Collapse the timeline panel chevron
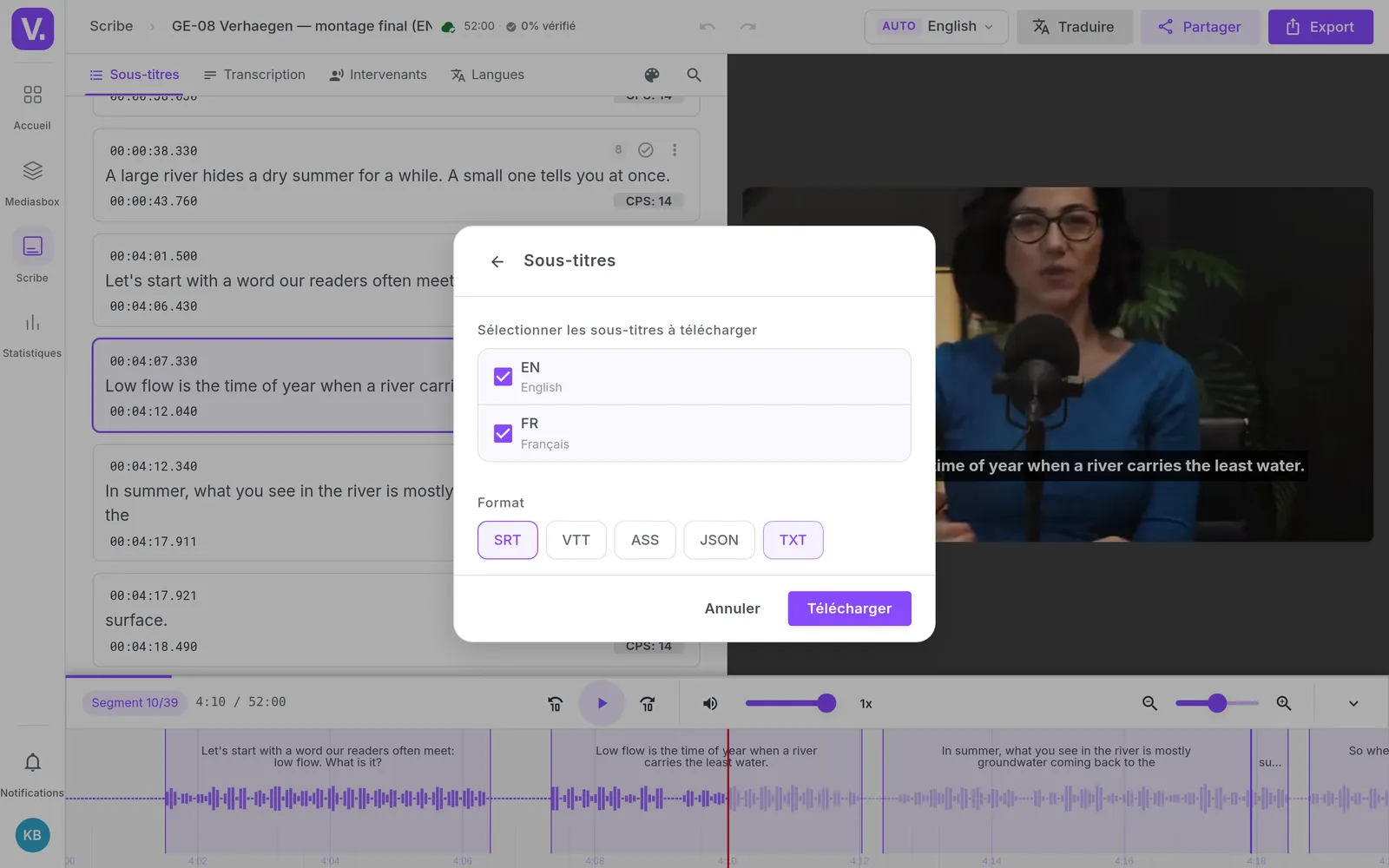 point(1353,704)
